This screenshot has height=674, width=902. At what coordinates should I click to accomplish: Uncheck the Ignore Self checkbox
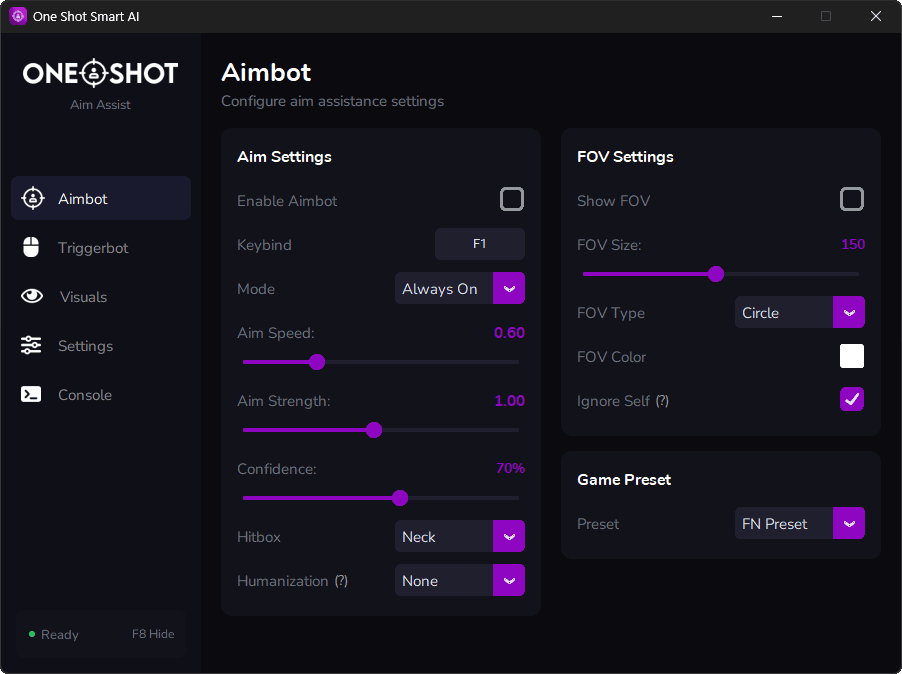pos(852,400)
